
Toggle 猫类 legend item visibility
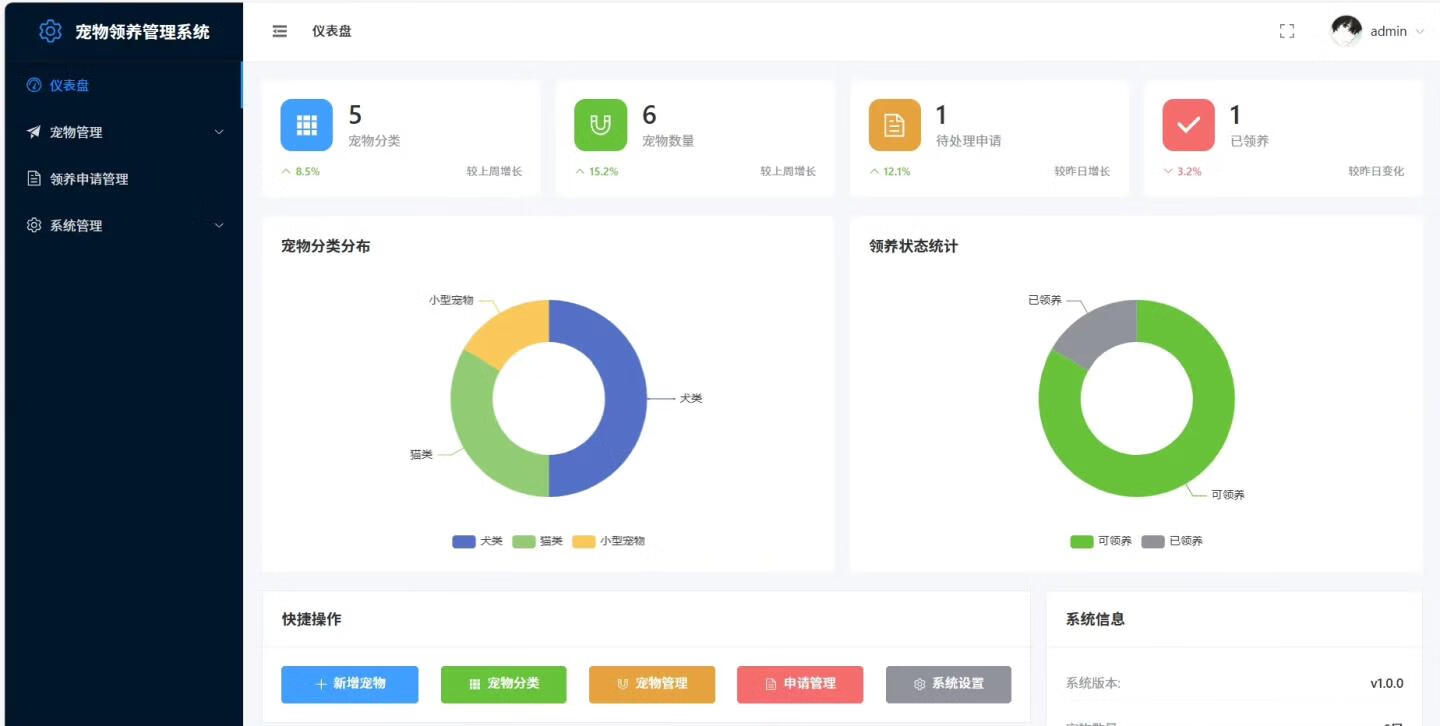pos(538,541)
